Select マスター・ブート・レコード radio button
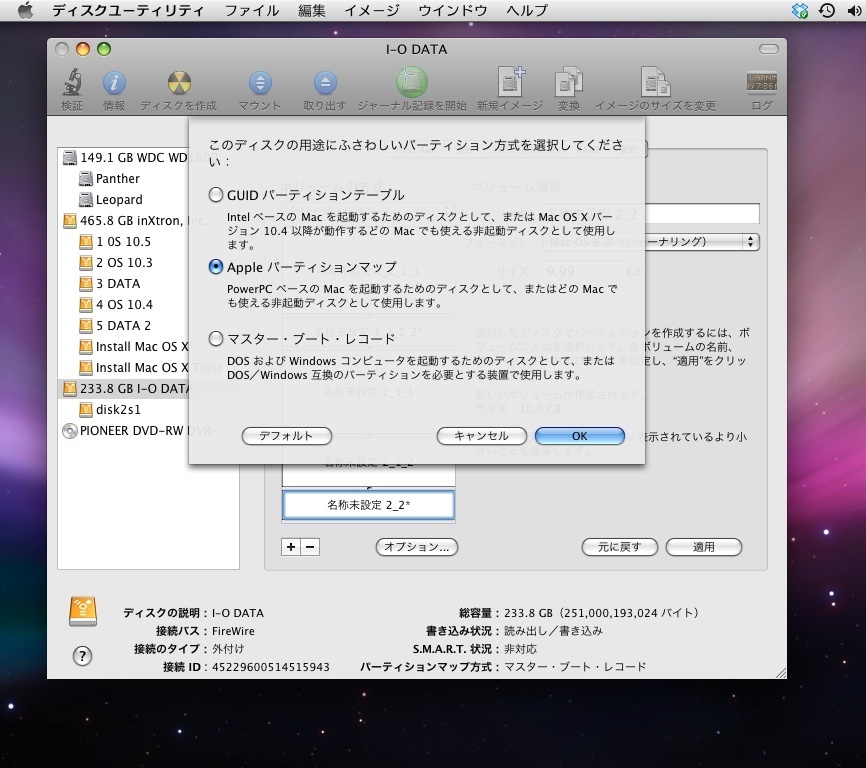This screenshot has height=768, width=866. point(216,339)
